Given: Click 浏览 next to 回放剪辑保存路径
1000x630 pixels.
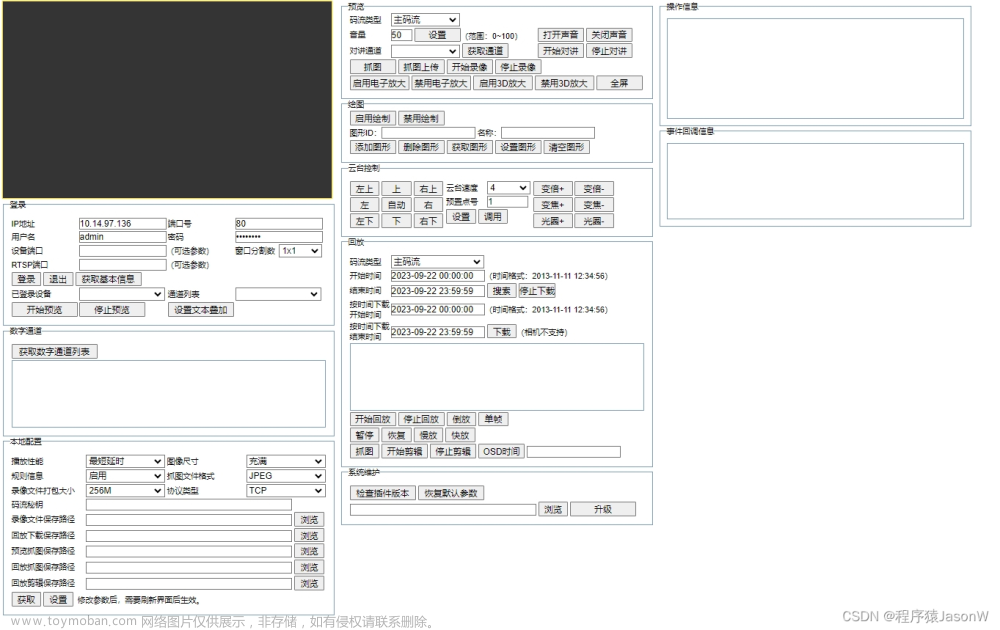Looking at the screenshot, I should pos(309,583).
